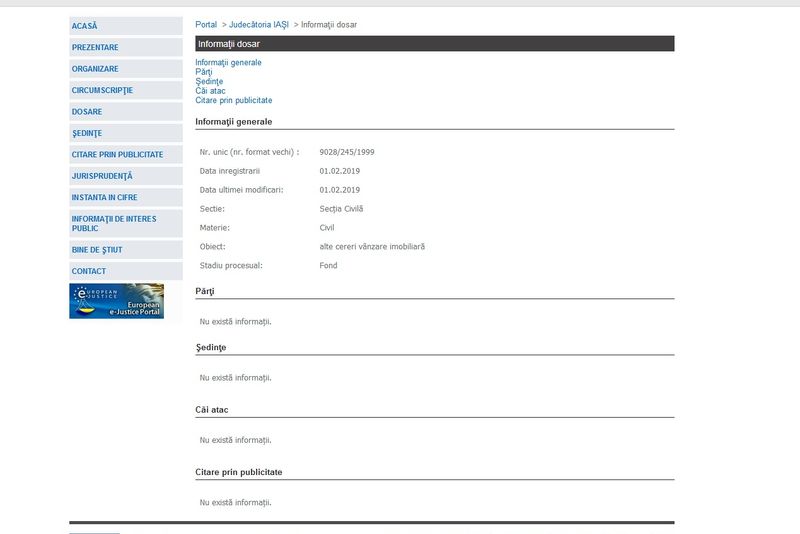
Task: Click the Portal breadcrumb link
Action: pos(206,24)
